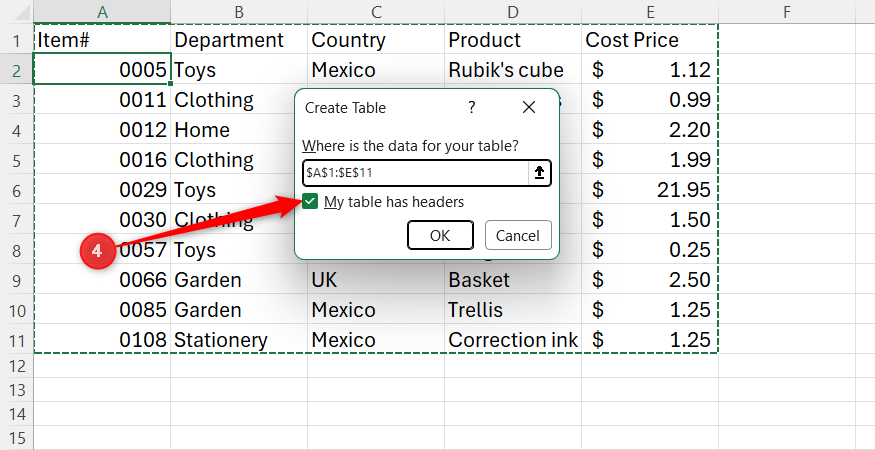
Task: Click the Department header cell
Action: coord(239,40)
